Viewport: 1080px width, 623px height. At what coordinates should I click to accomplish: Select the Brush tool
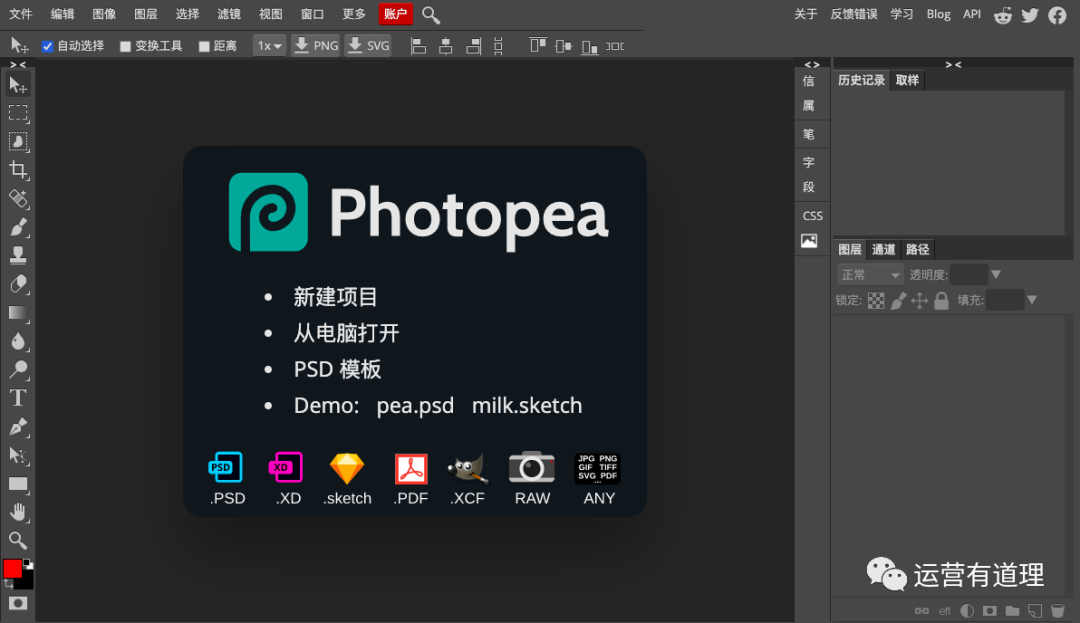point(18,227)
